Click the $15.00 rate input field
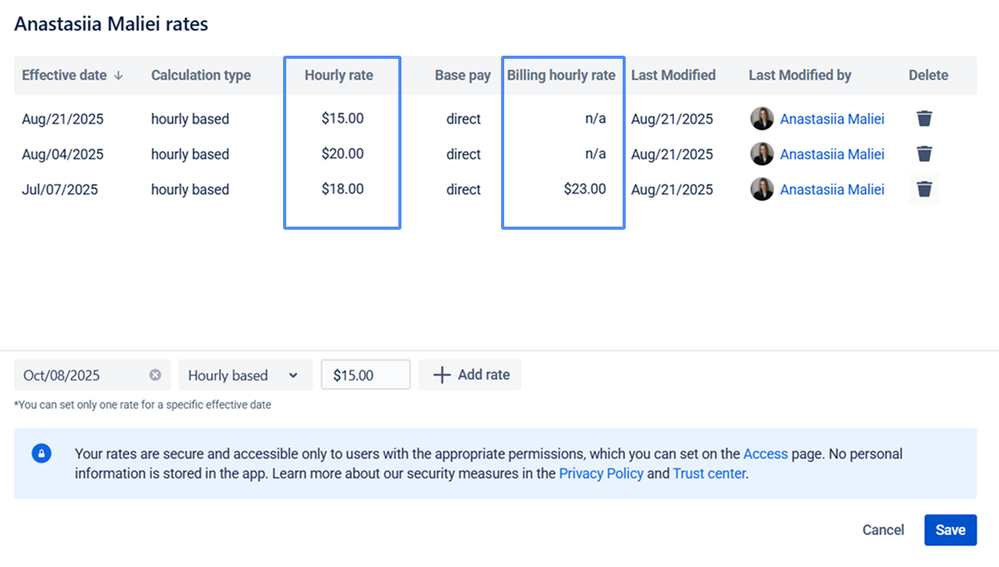Viewport: 999px width, 567px height. point(365,375)
